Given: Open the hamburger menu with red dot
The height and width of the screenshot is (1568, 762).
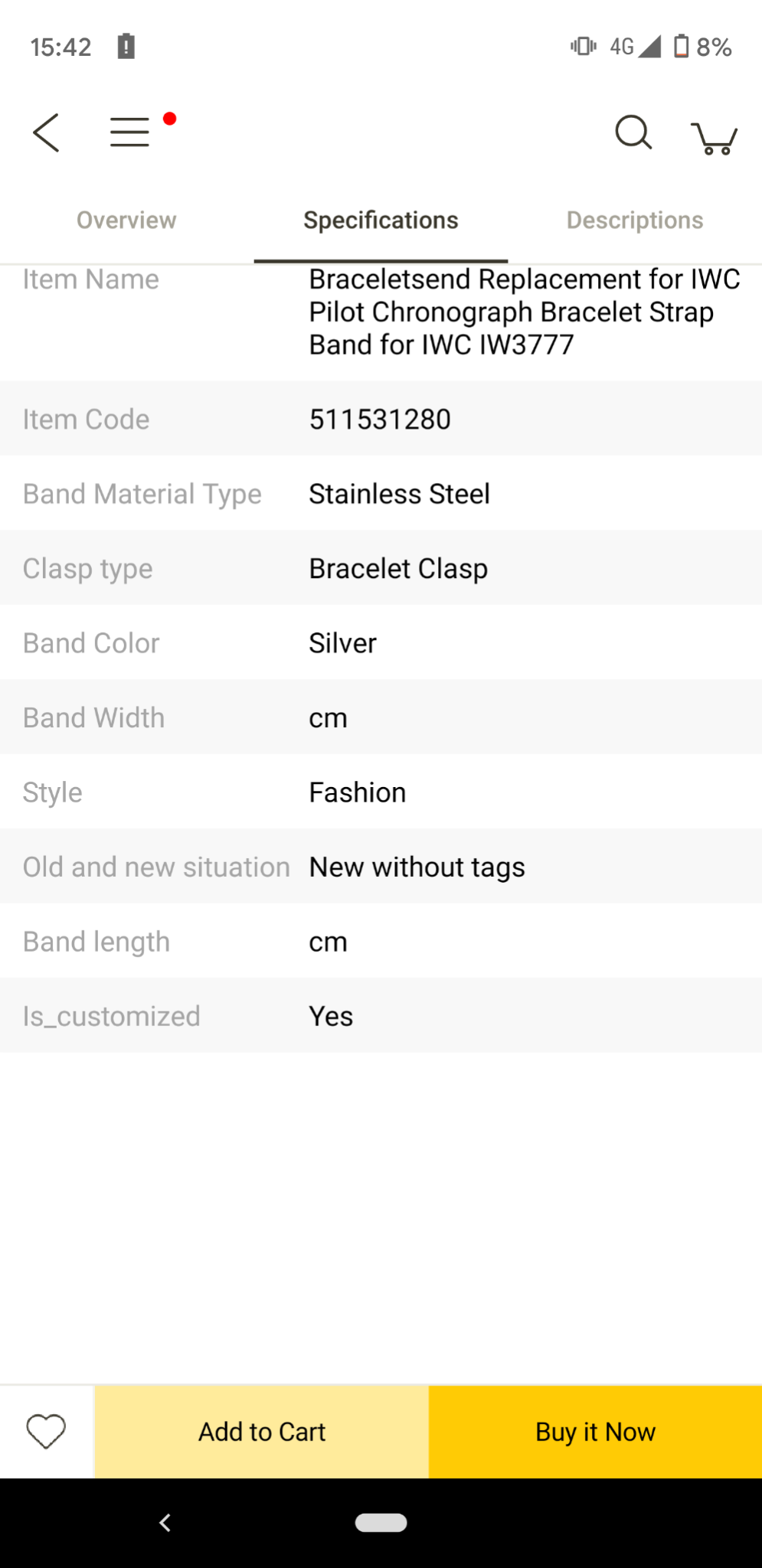Looking at the screenshot, I should [129, 132].
